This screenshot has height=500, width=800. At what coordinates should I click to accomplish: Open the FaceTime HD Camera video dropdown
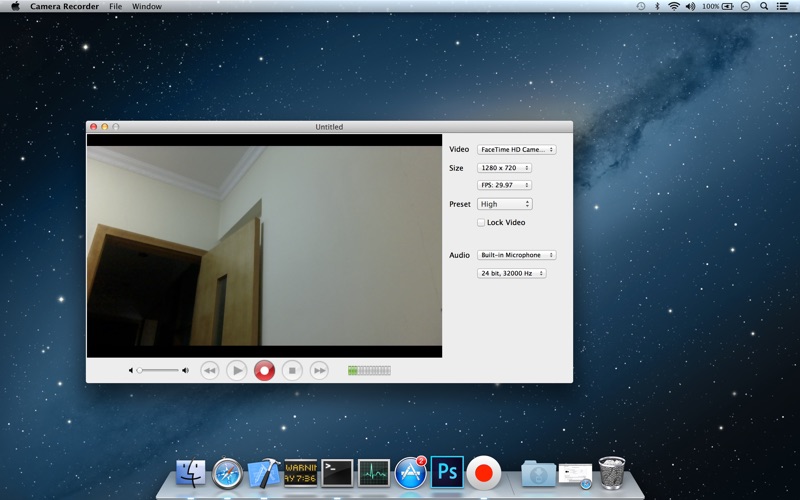516,149
